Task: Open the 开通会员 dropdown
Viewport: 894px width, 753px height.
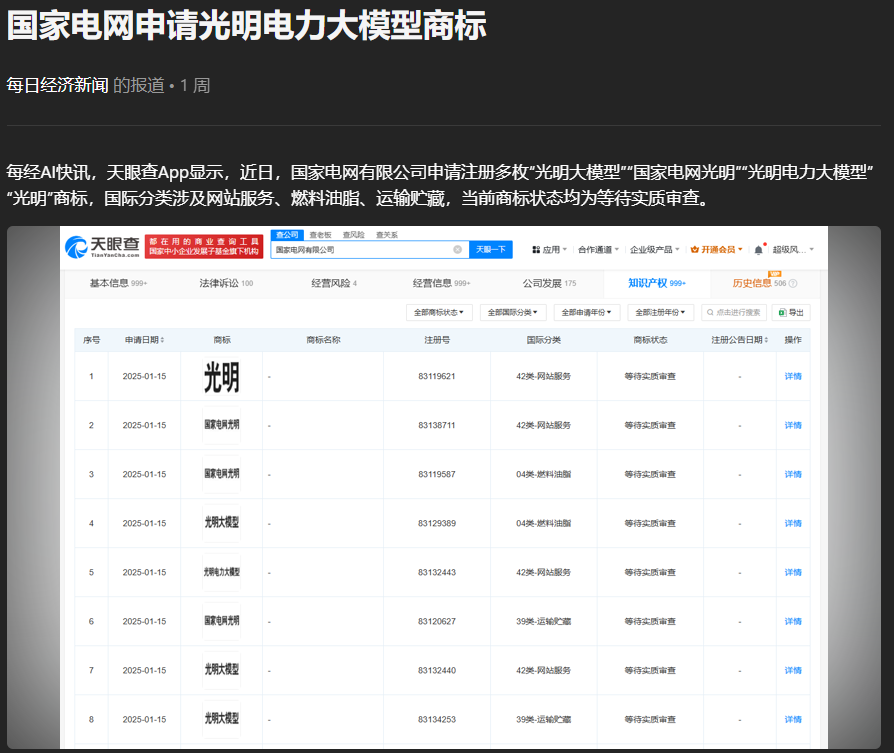Action: tap(717, 250)
